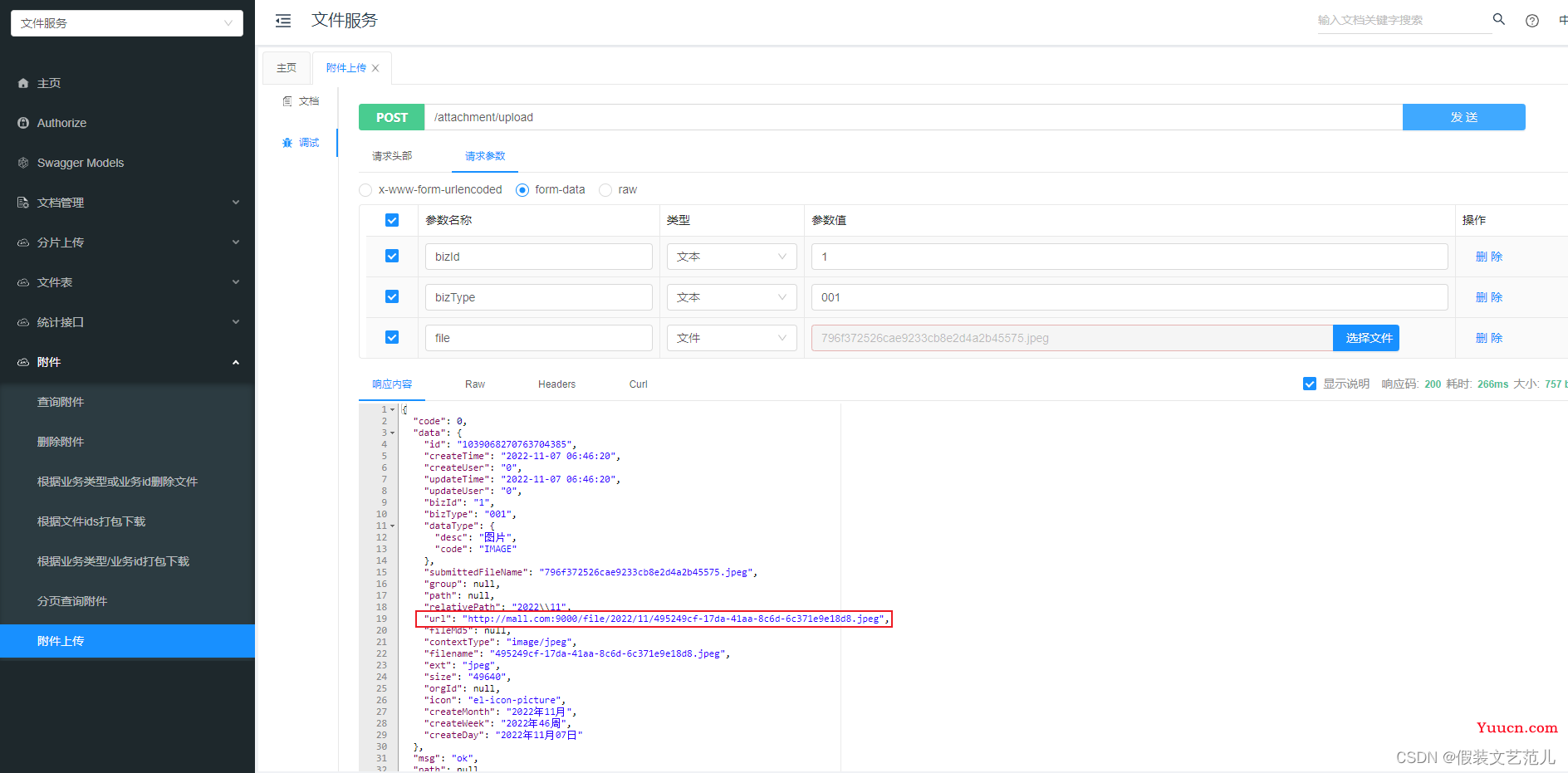Collapse the 附件 menu
This screenshot has width=1568, height=773.
pyautogui.click(x=236, y=362)
